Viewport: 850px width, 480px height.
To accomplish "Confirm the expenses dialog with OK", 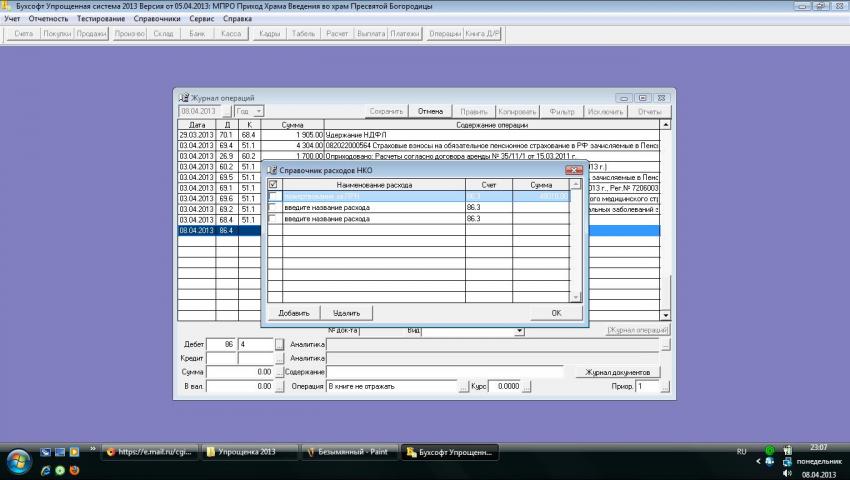I will coord(555,313).
